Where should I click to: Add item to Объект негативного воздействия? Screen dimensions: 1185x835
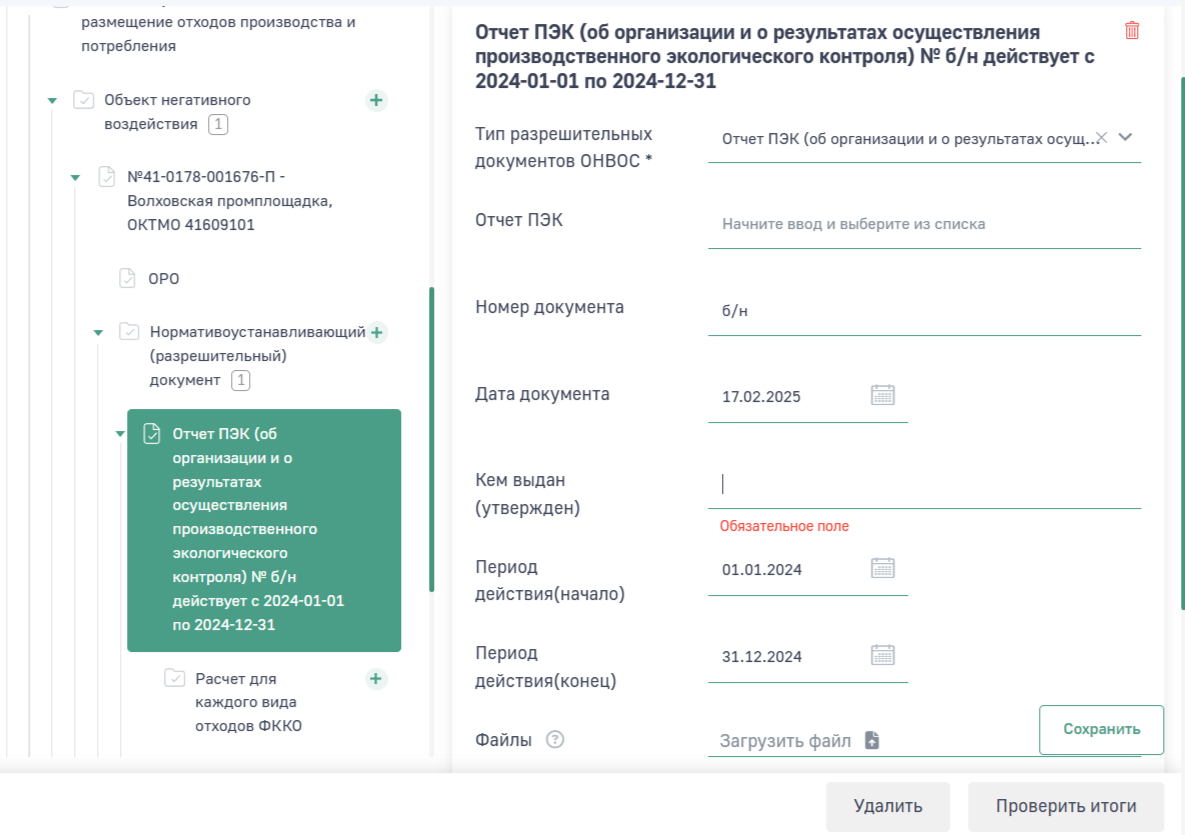(376, 100)
